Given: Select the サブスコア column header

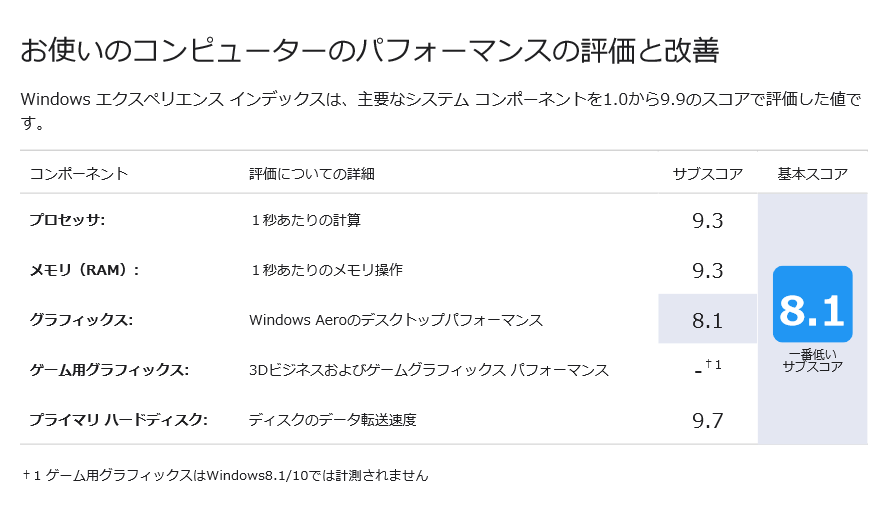Looking at the screenshot, I should click(x=707, y=174).
